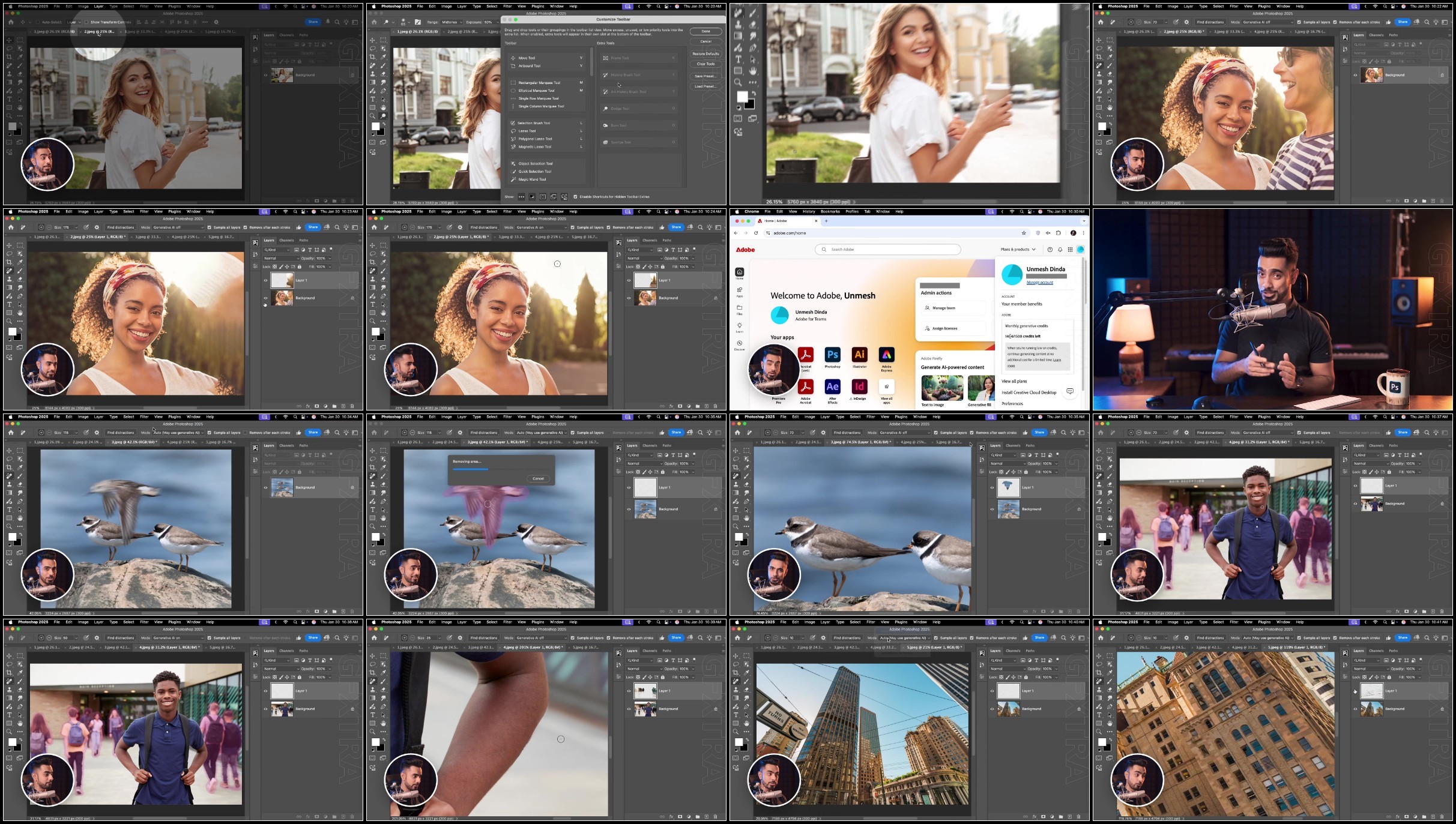Switch to Channels tab in the 5.jpeg @ 119% frame

(x=1376, y=651)
